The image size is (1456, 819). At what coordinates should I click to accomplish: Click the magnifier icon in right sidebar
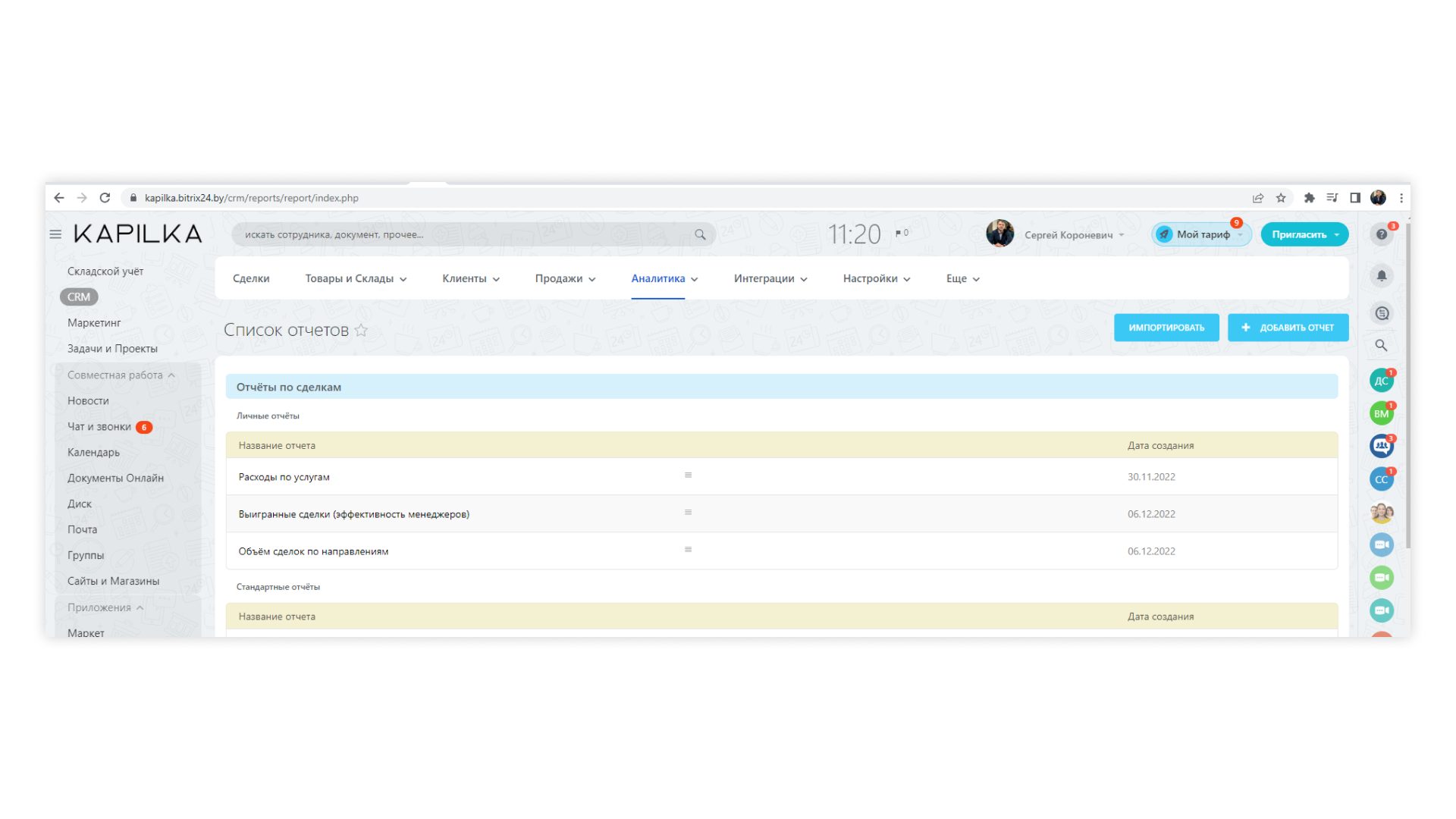coord(1382,346)
